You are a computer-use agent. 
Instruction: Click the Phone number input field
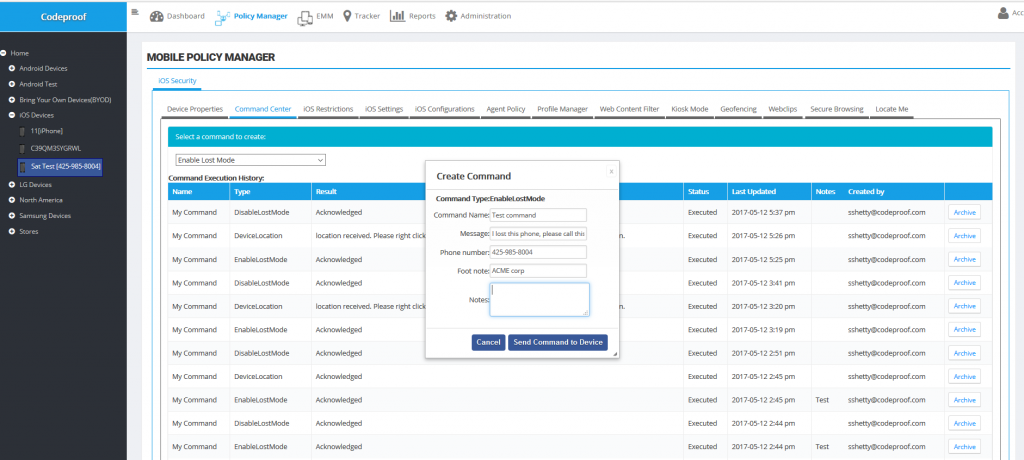pyautogui.click(x=538, y=252)
